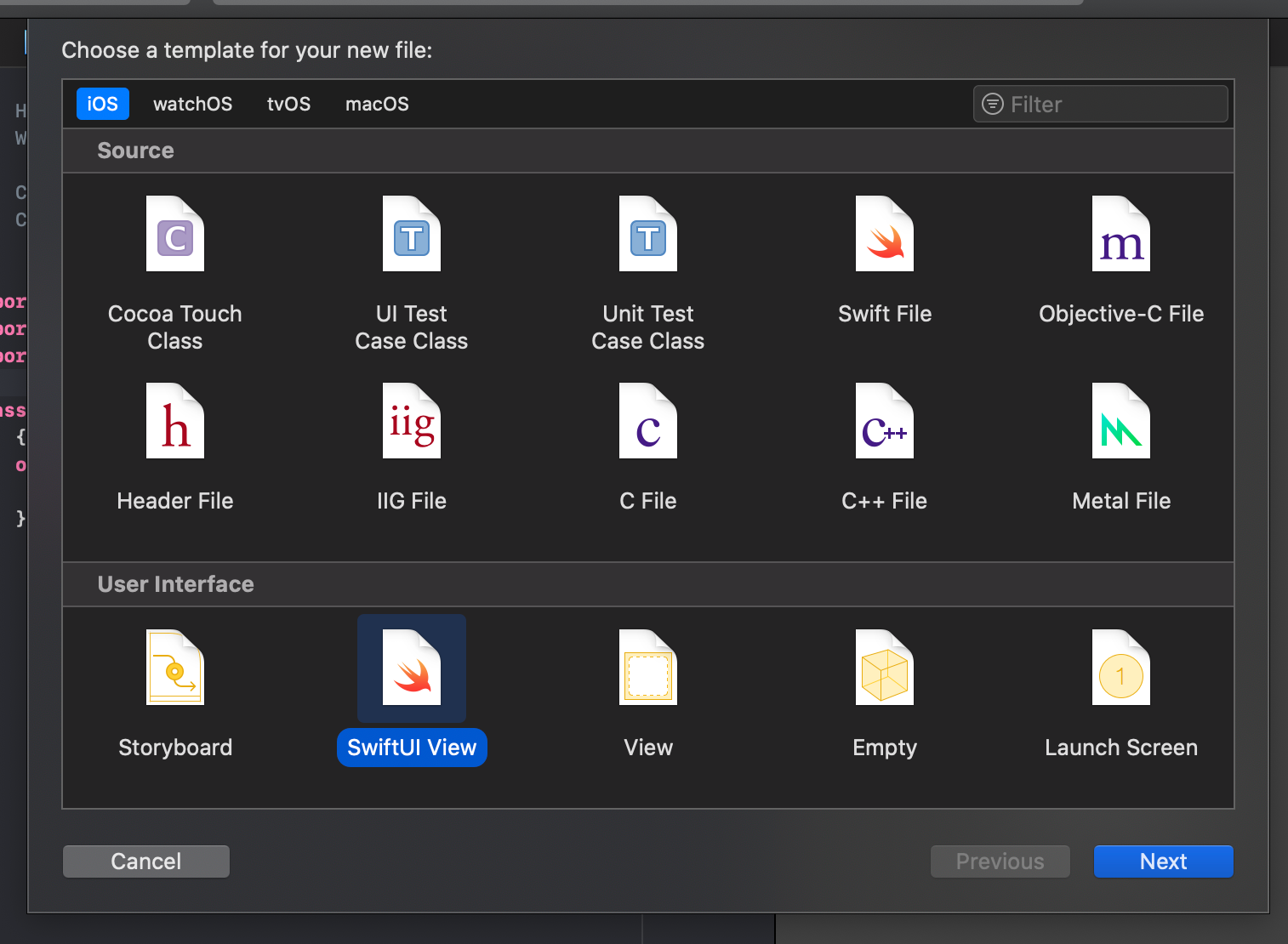
Task: Click the Next button
Action: click(1164, 862)
